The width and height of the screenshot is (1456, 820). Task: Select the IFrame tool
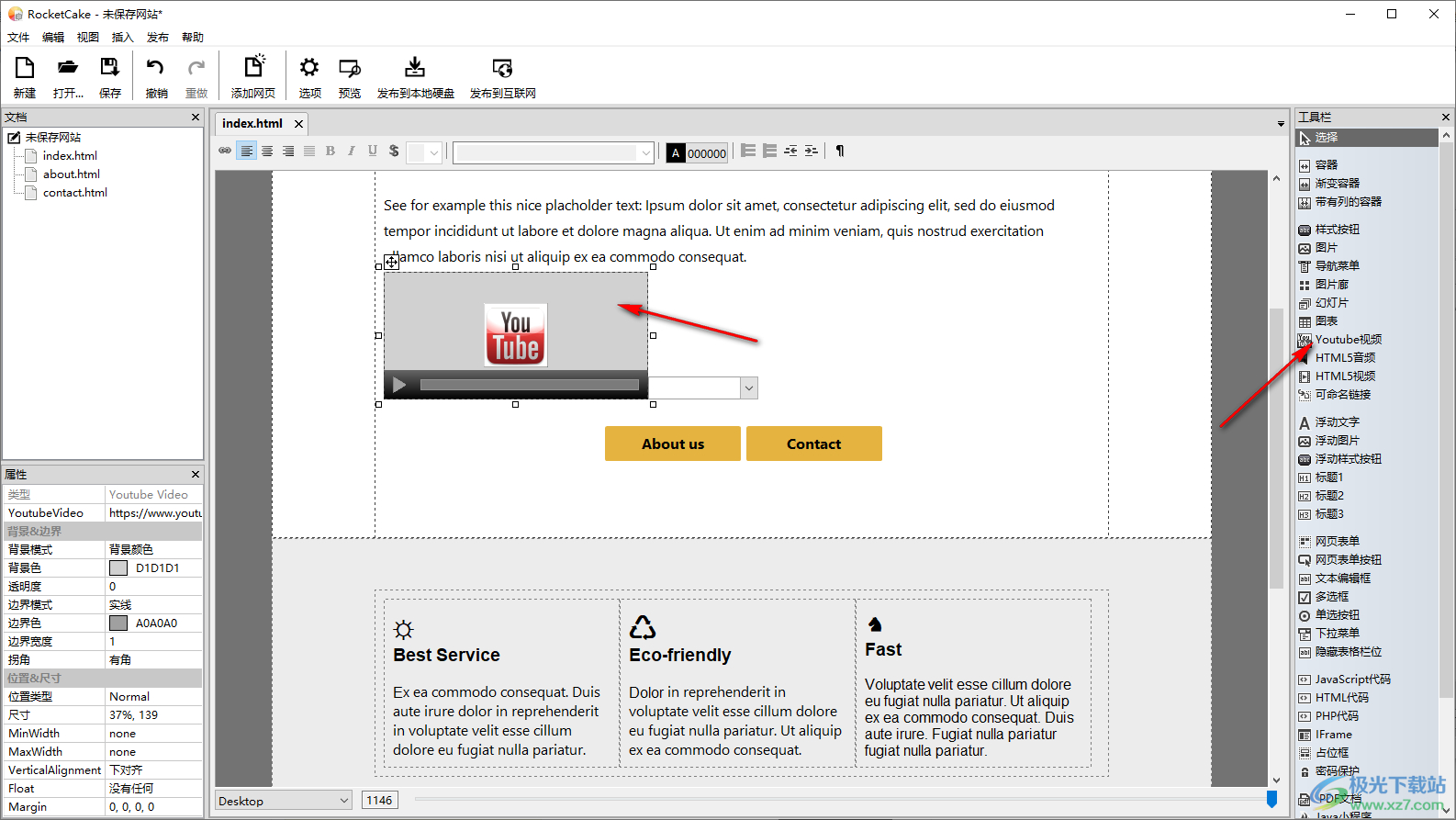pyautogui.click(x=1333, y=735)
